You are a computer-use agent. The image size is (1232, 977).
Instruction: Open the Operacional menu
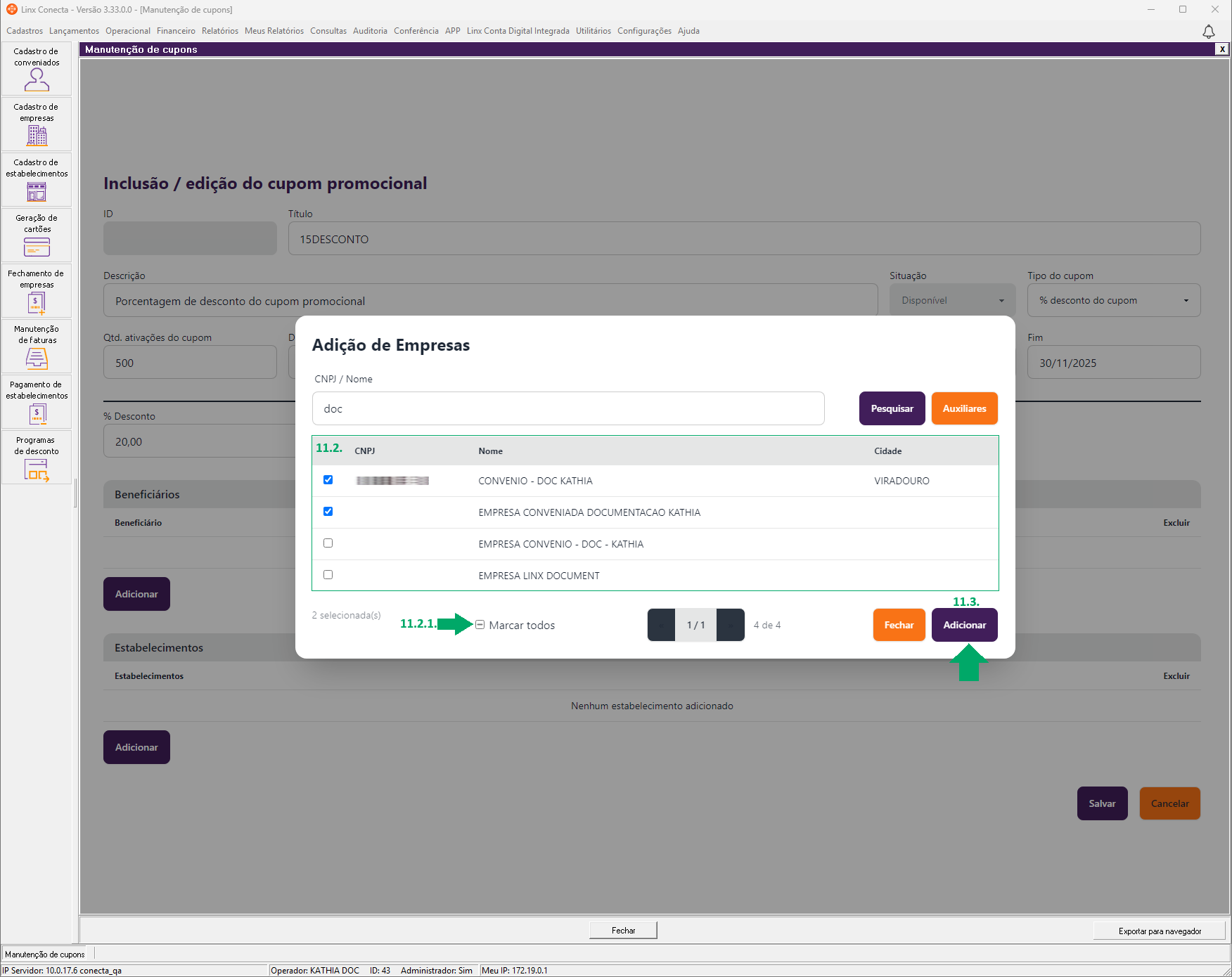click(x=128, y=31)
